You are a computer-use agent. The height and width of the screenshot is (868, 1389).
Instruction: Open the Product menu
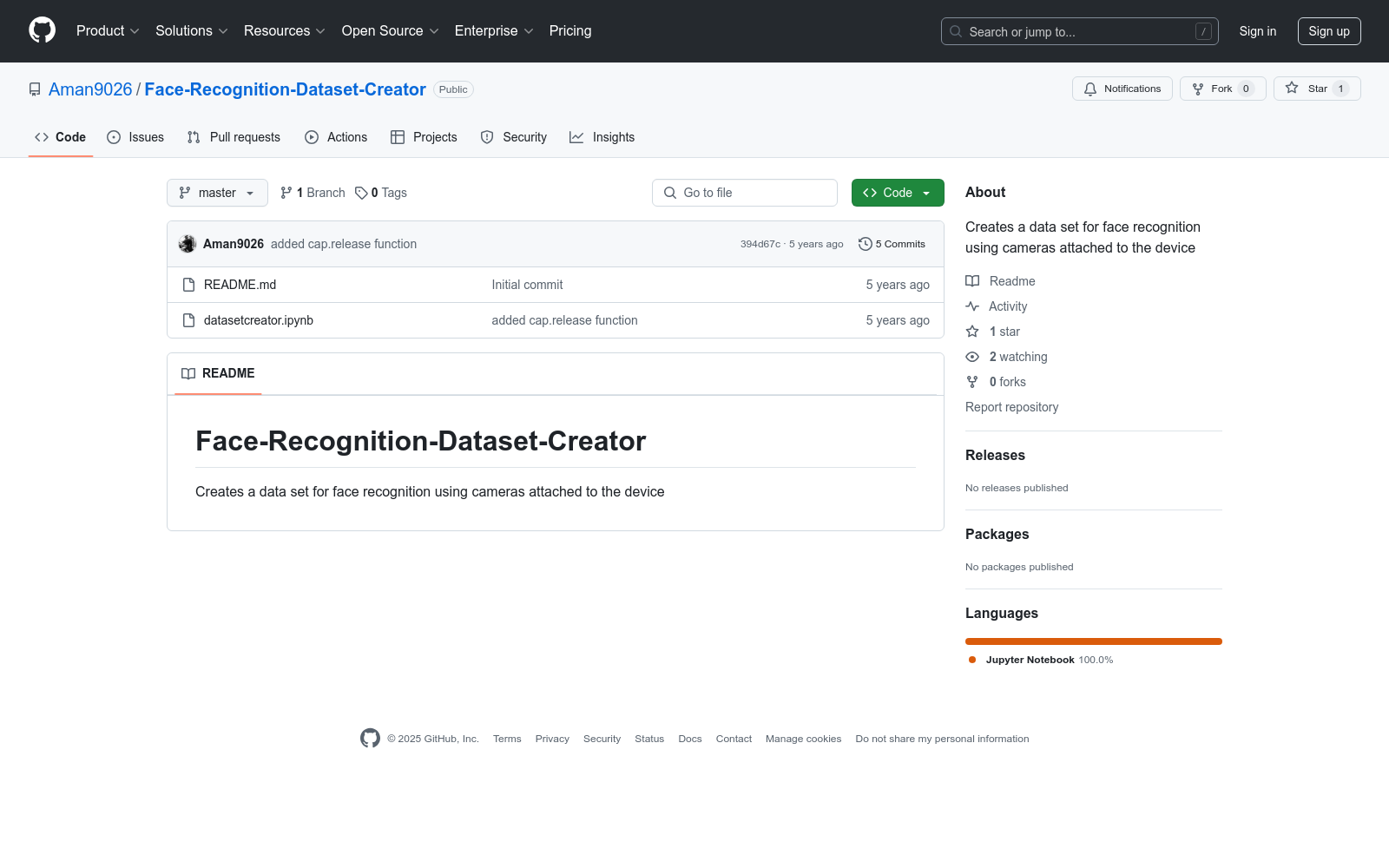point(108,30)
